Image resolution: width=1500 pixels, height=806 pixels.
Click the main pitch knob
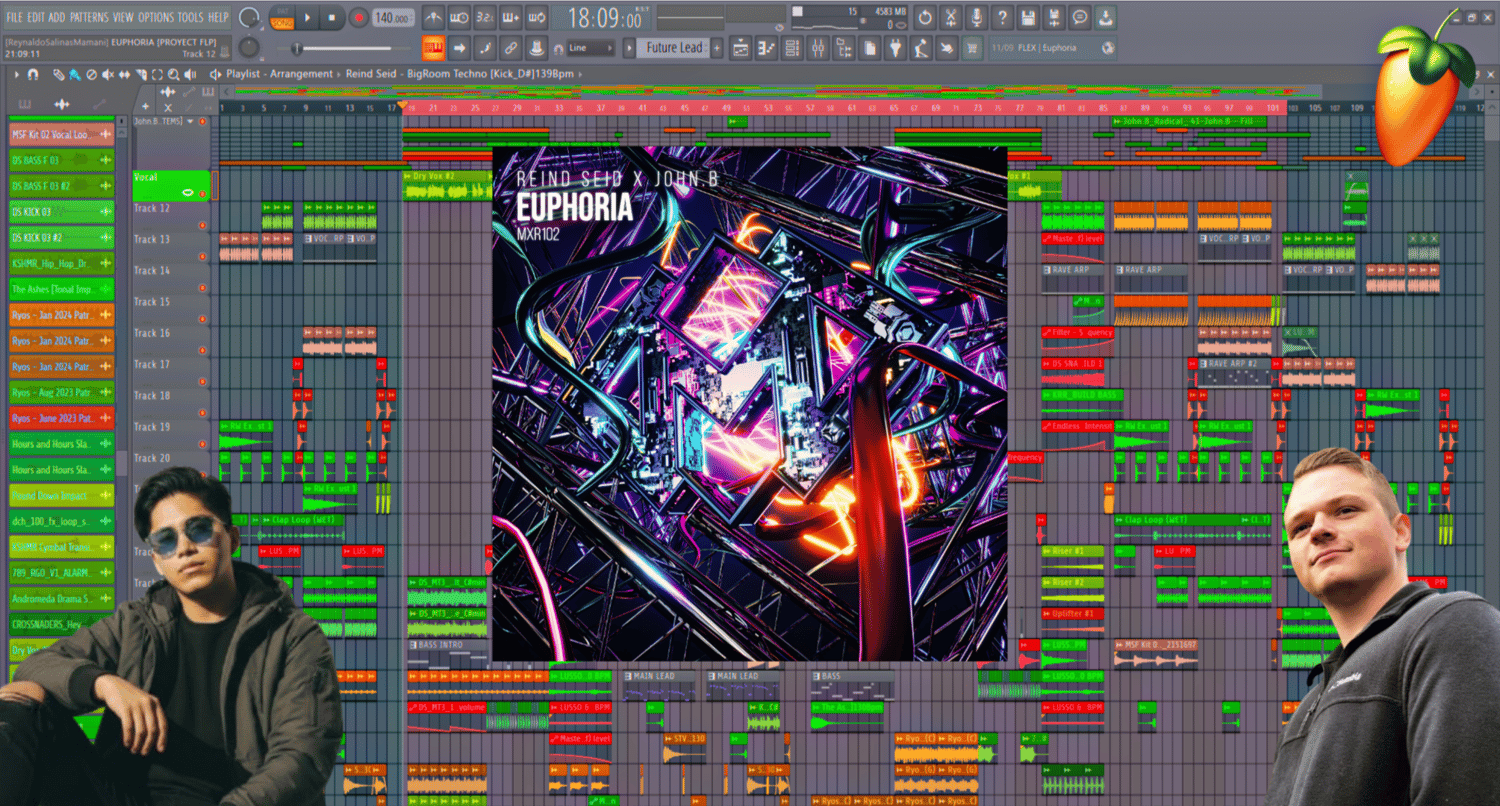point(250,48)
